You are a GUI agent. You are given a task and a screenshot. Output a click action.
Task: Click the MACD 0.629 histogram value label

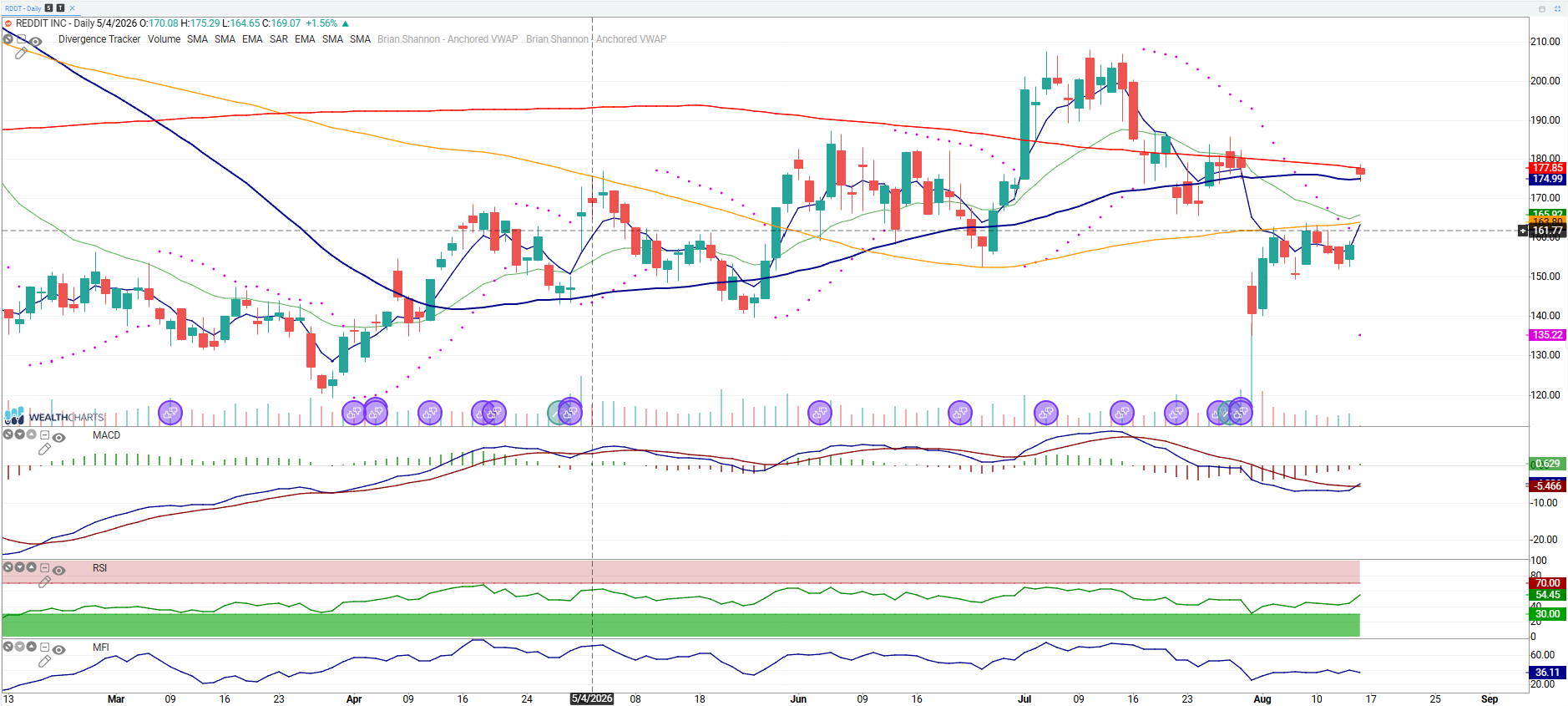(1547, 464)
